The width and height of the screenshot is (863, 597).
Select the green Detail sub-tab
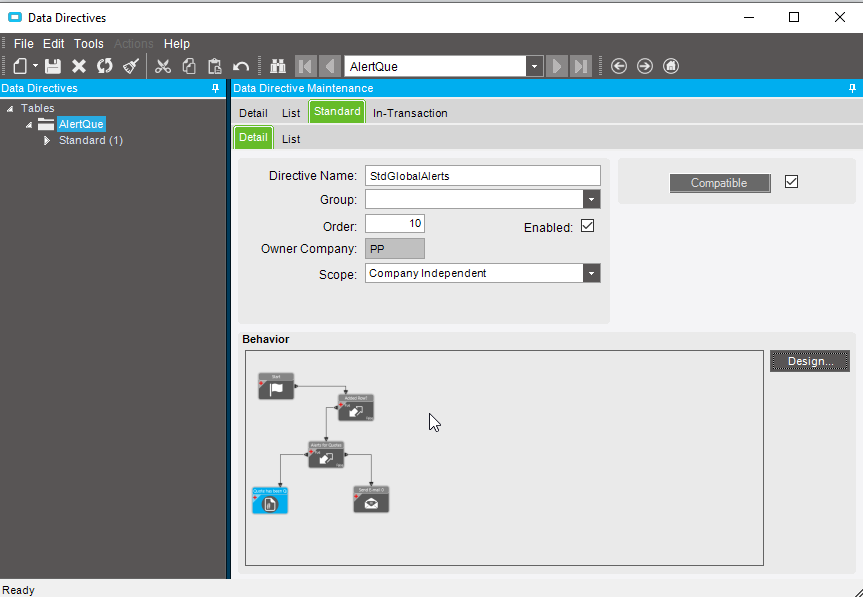pyautogui.click(x=253, y=138)
